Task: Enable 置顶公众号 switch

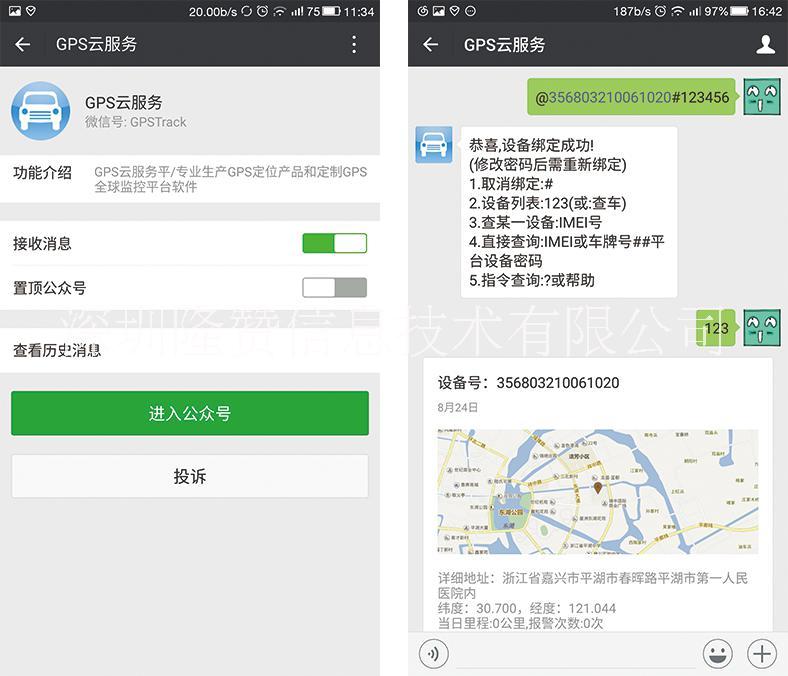Action: [x=335, y=287]
